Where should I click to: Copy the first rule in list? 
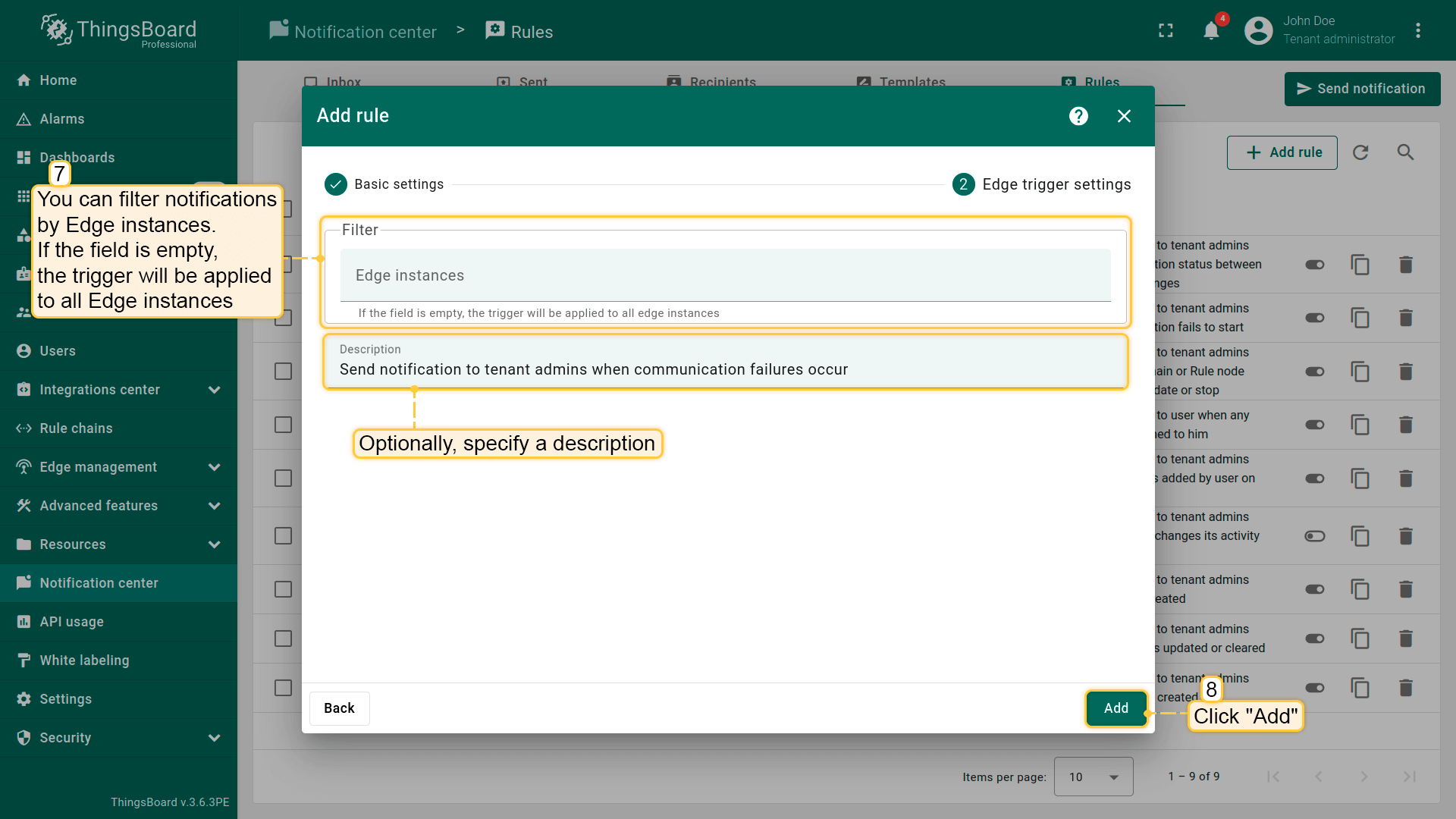(x=1360, y=265)
